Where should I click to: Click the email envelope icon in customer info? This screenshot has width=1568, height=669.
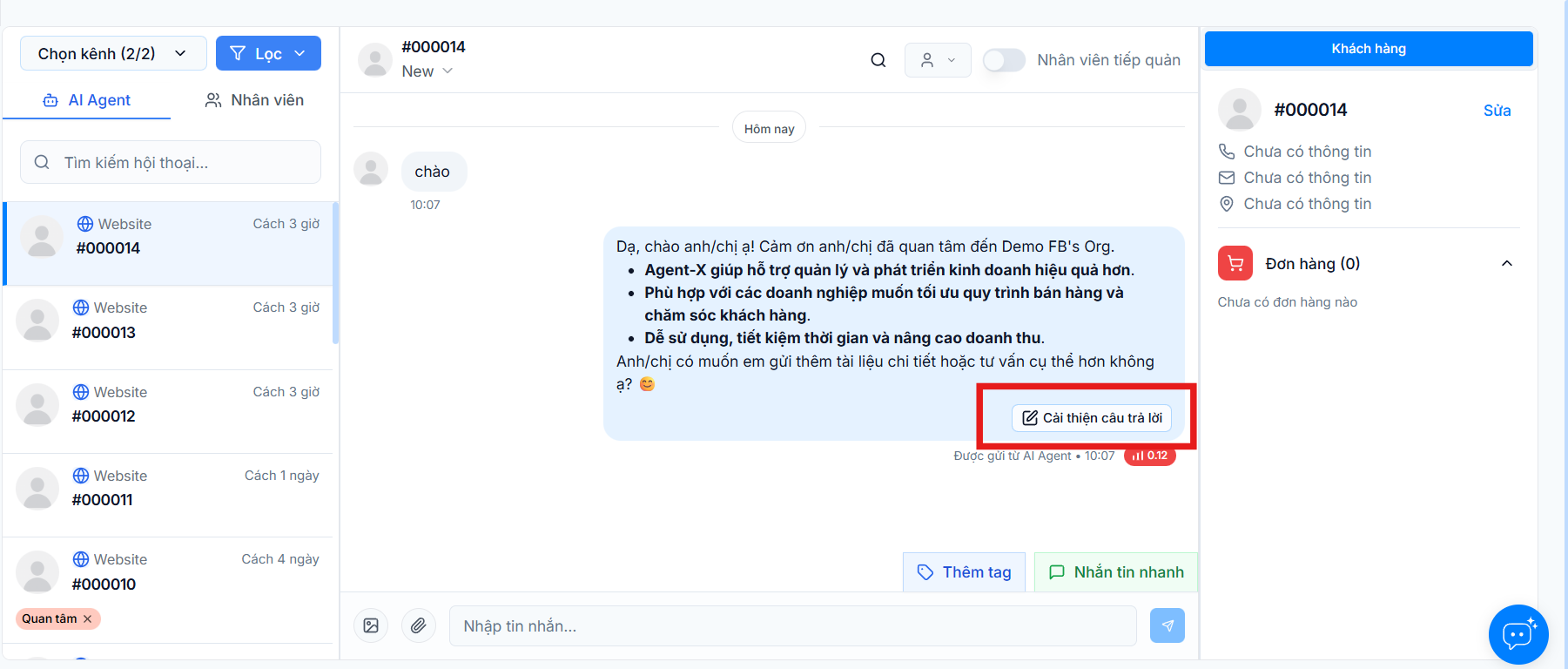(1227, 178)
